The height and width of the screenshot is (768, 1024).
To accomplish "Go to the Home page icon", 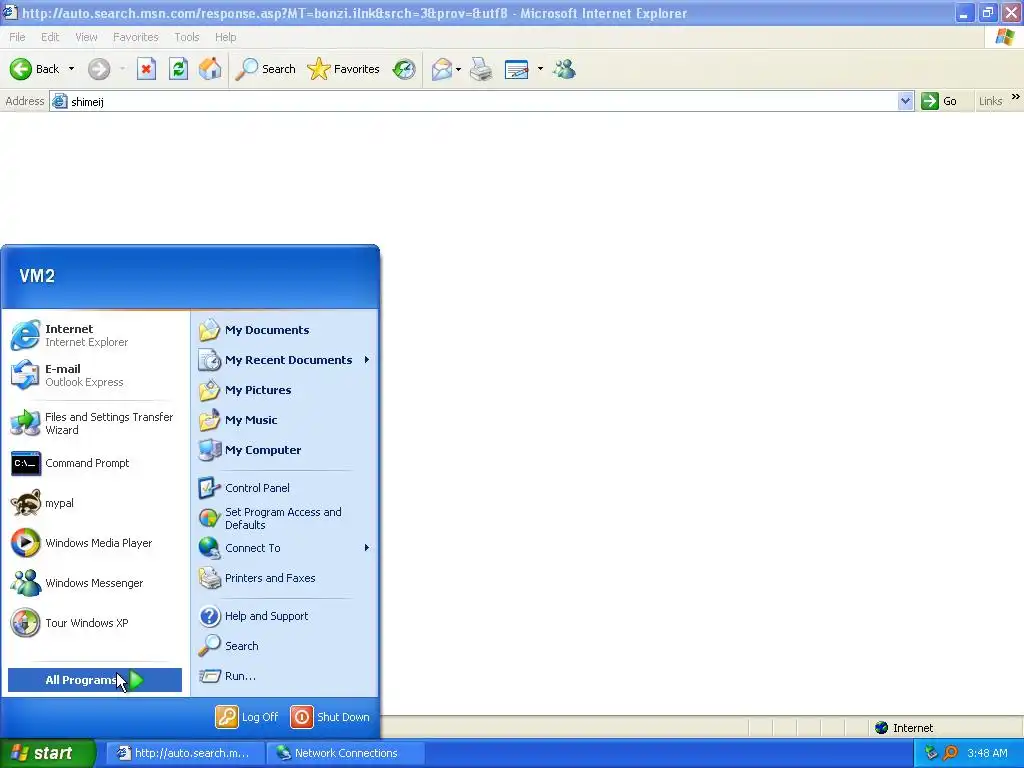I will click(x=210, y=69).
